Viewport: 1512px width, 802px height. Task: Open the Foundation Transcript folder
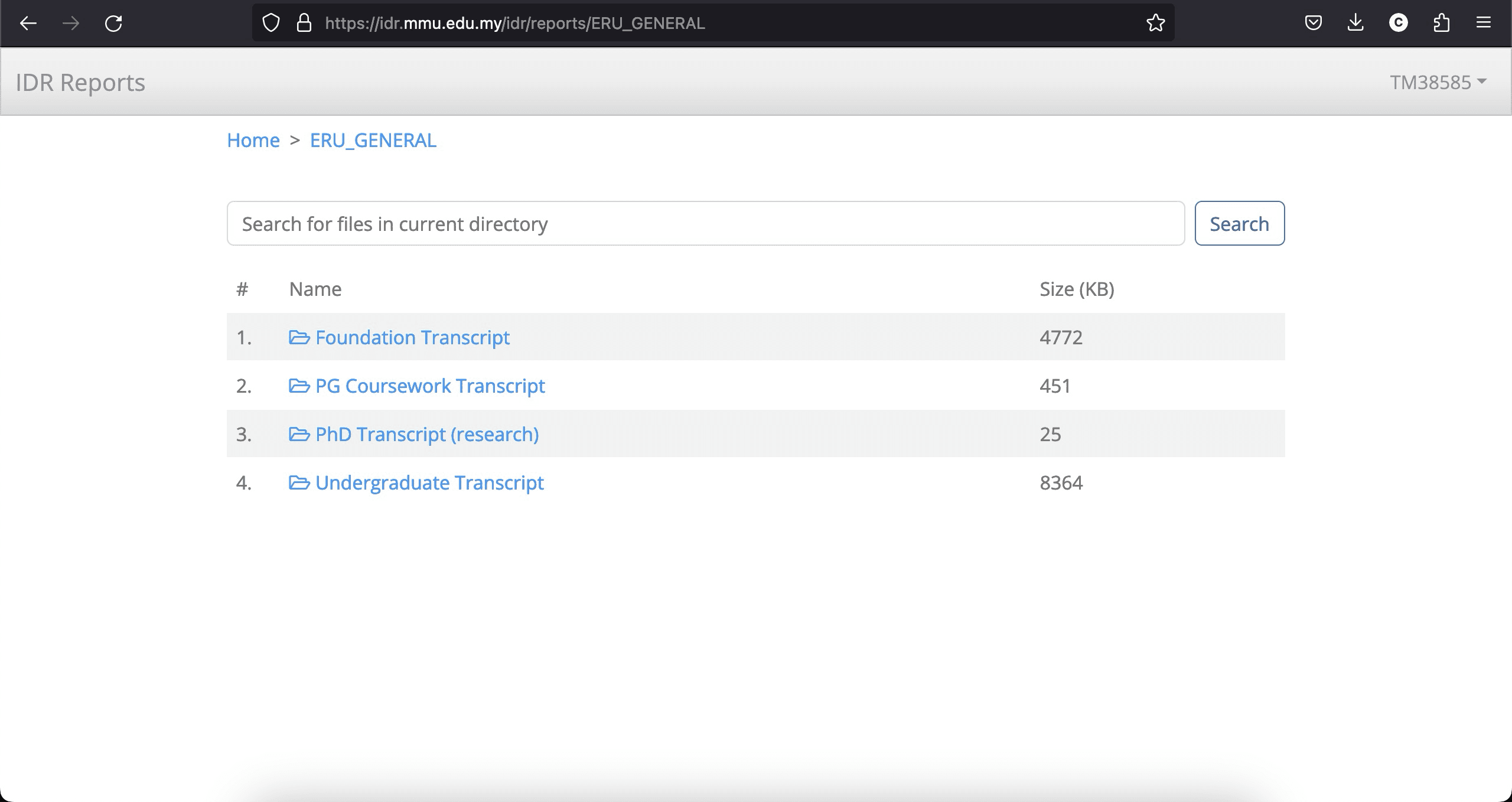[x=412, y=337]
